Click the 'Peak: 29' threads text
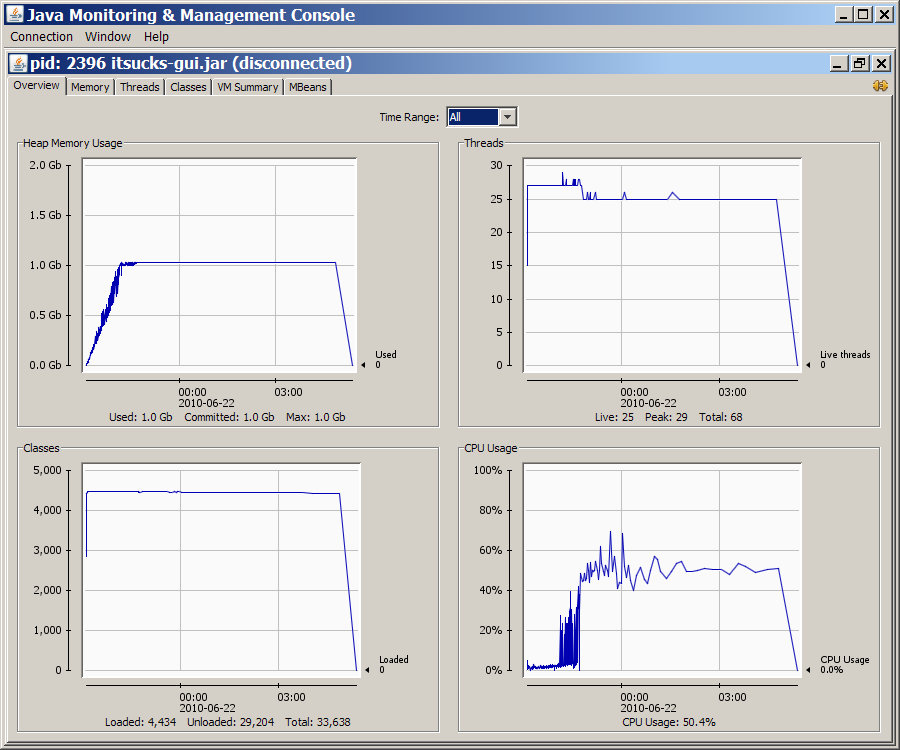The image size is (900, 750). [666, 417]
